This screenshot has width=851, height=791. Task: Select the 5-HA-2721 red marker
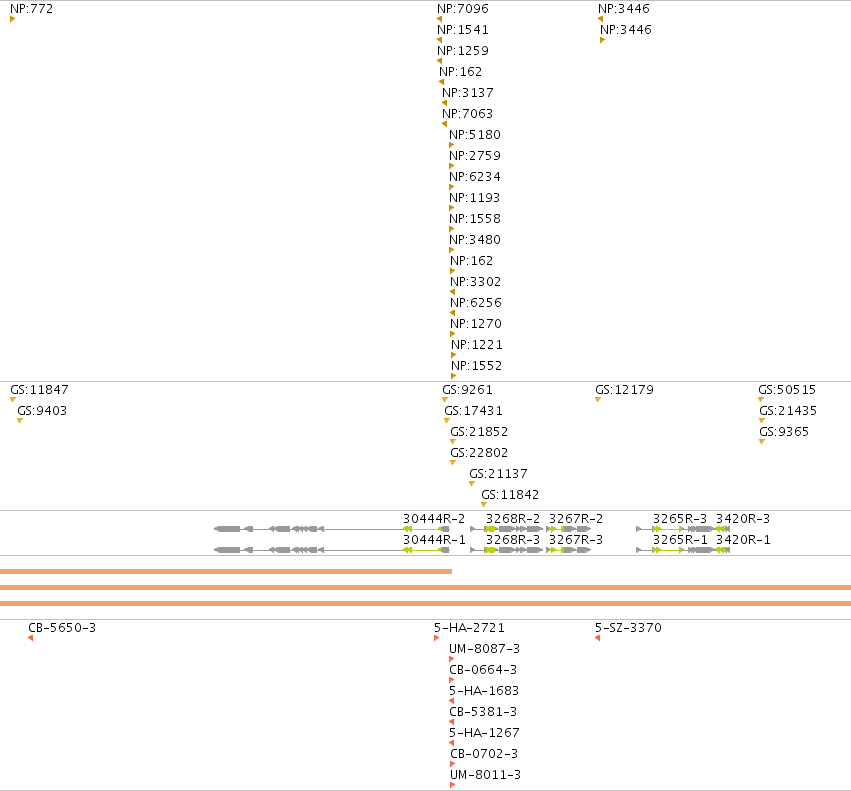click(x=436, y=638)
